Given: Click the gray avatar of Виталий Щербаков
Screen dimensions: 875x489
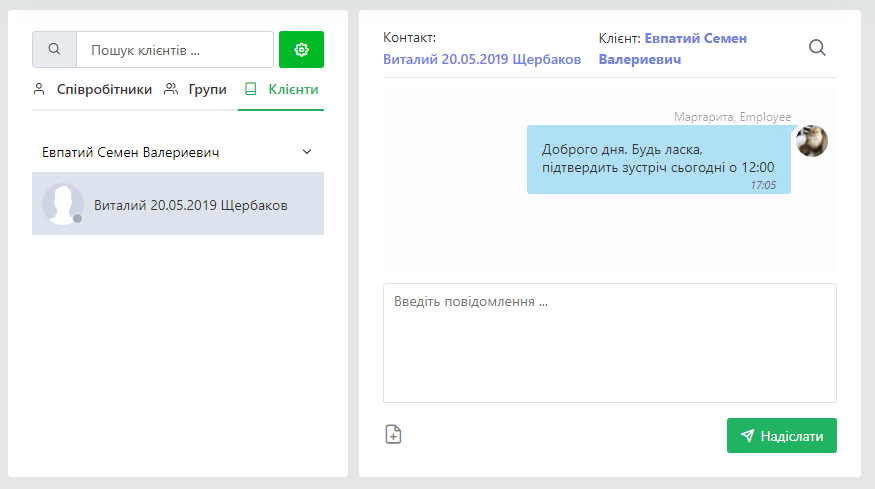Looking at the screenshot, I should pyautogui.click(x=62, y=204).
